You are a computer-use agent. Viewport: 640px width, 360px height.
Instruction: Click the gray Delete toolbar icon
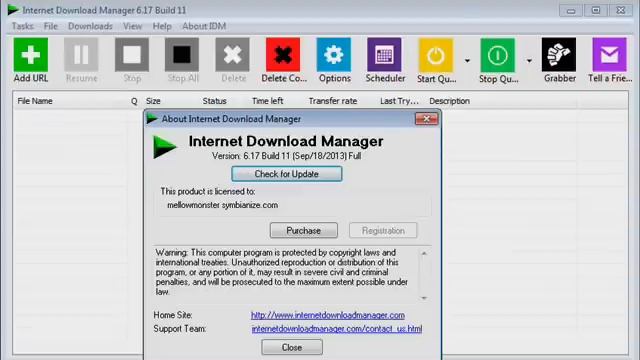pyautogui.click(x=233, y=55)
